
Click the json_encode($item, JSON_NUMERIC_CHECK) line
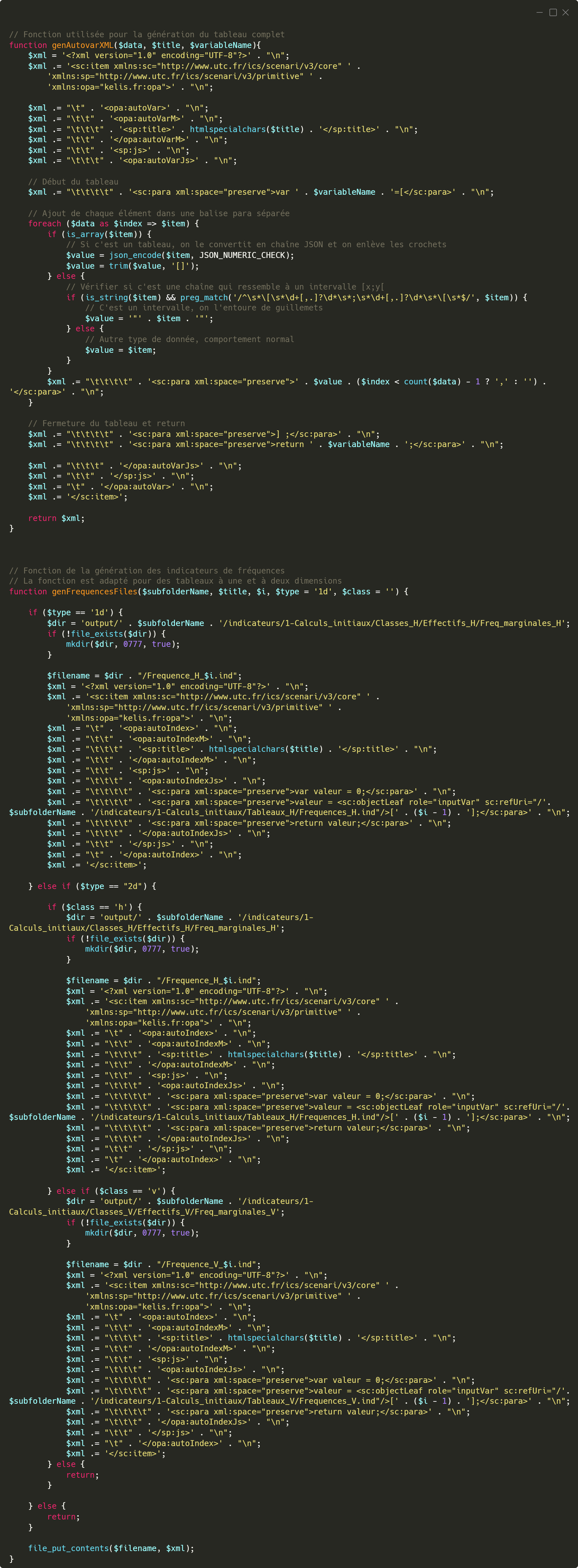180,255
